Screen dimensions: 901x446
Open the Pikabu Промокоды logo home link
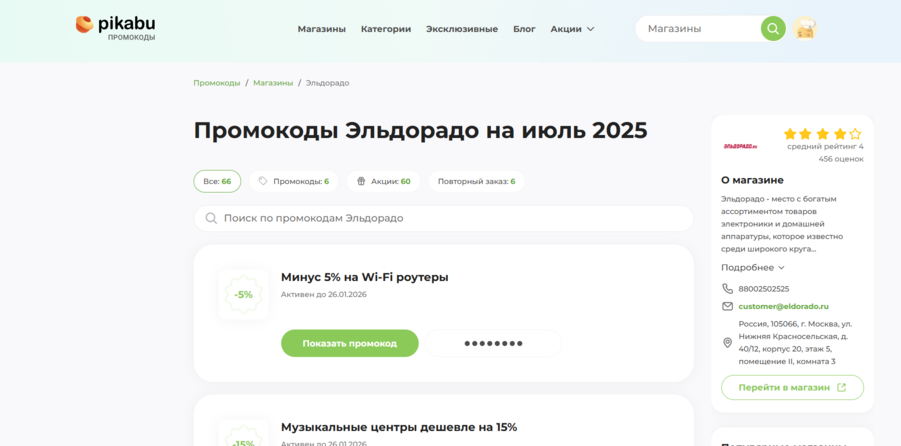(x=115, y=27)
